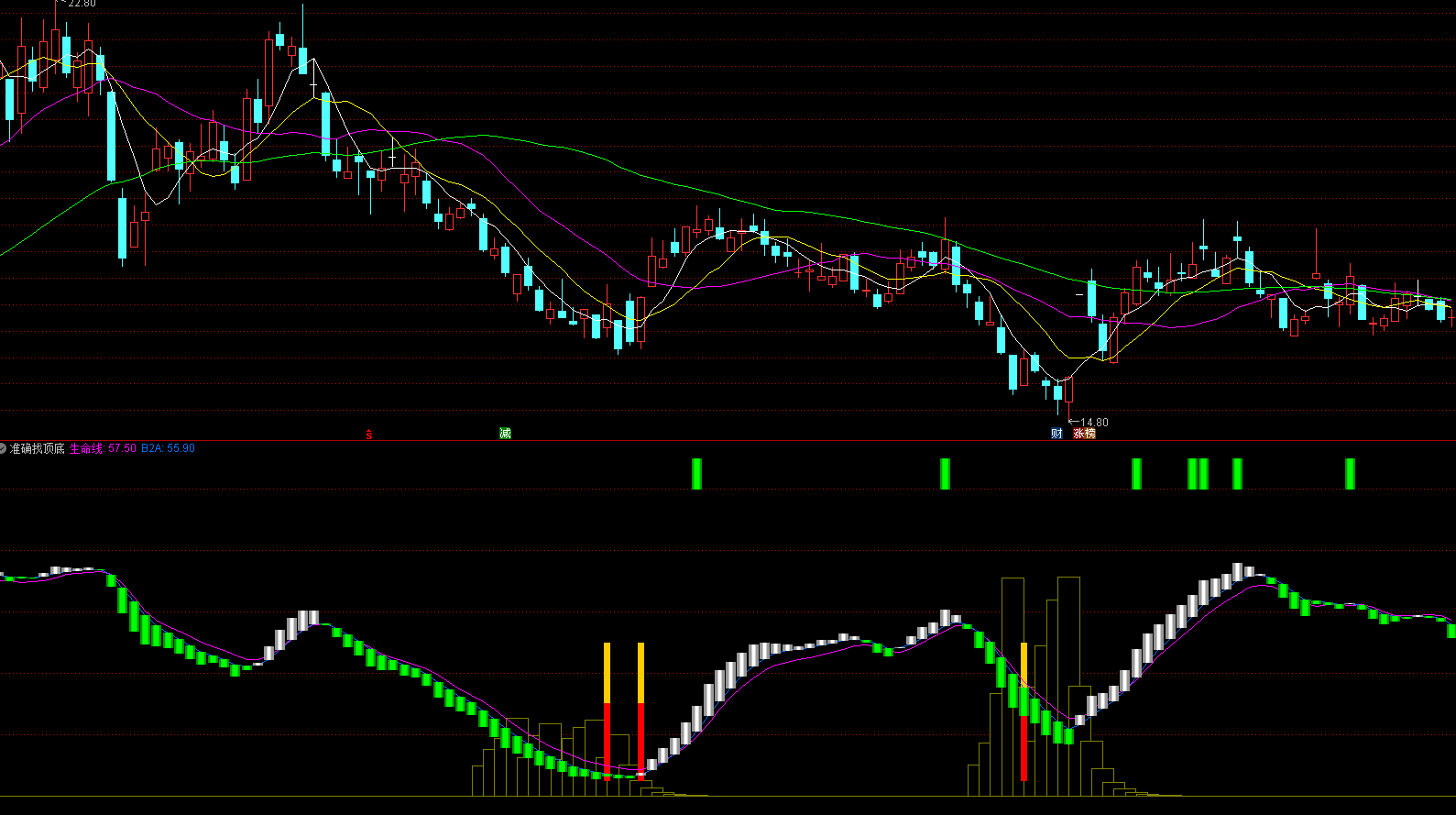
Task: Open the indicator settings circle icon
Action: tap(4, 448)
